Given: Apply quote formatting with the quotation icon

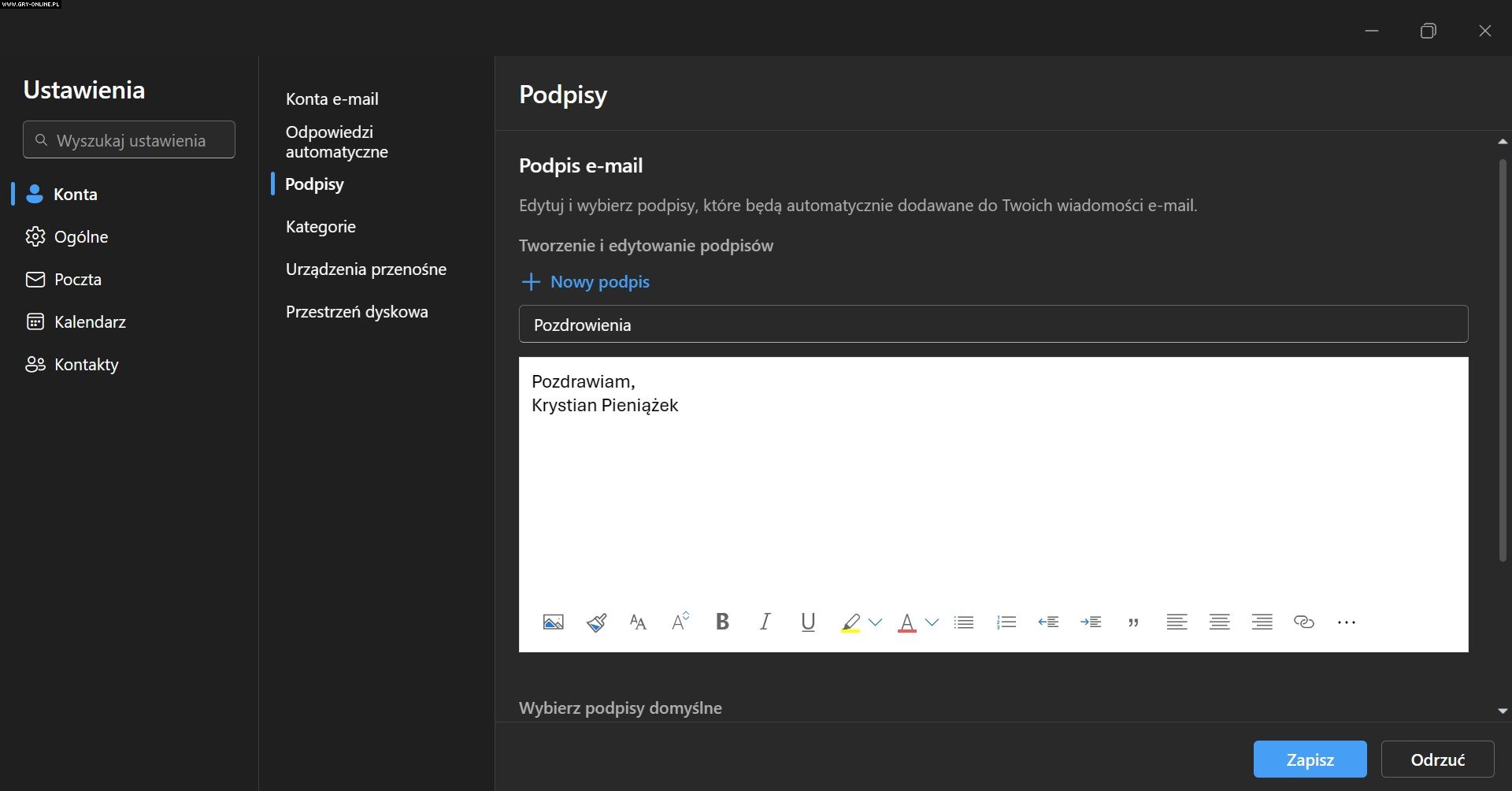Looking at the screenshot, I should coord(1133,622).
